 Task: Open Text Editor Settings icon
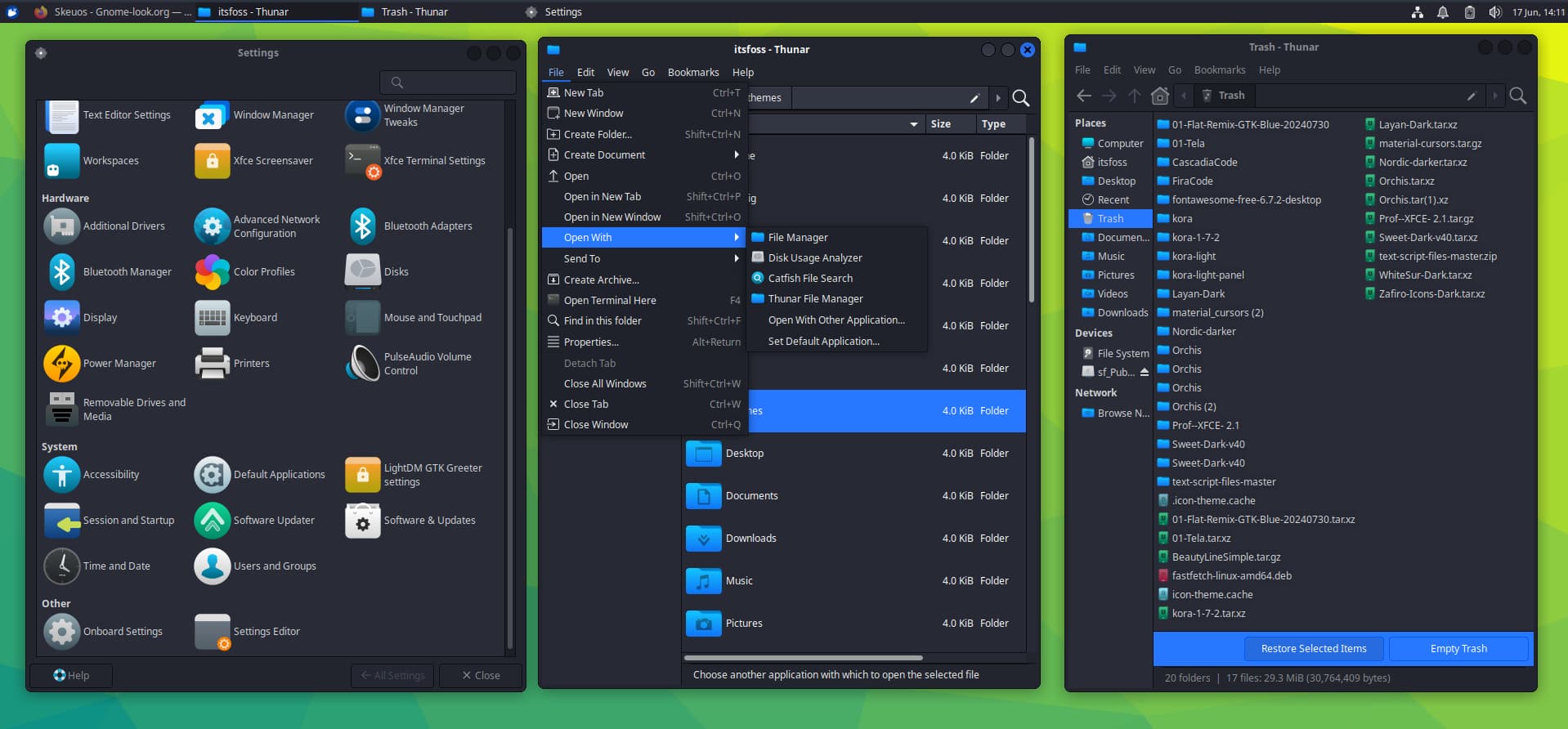[61, 115]
